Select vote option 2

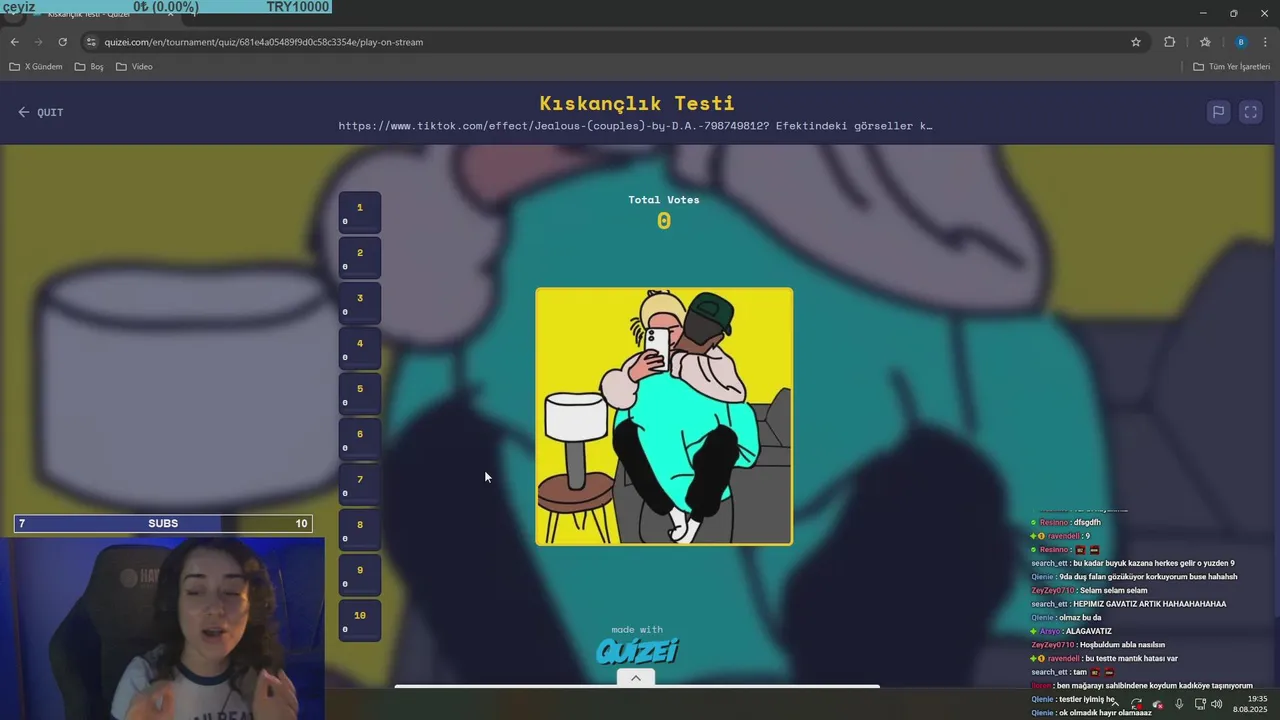[x=360, y=257]
